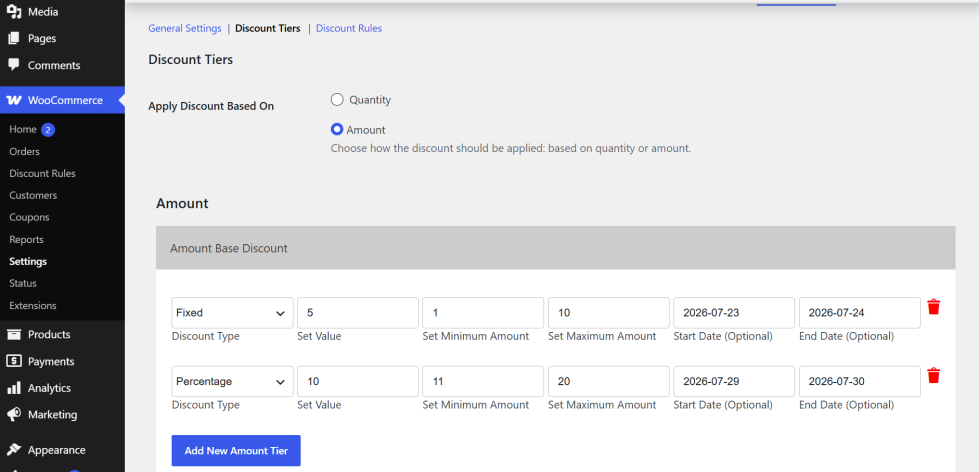
Task: Select the Amount radio option
Action: [337, 129]
